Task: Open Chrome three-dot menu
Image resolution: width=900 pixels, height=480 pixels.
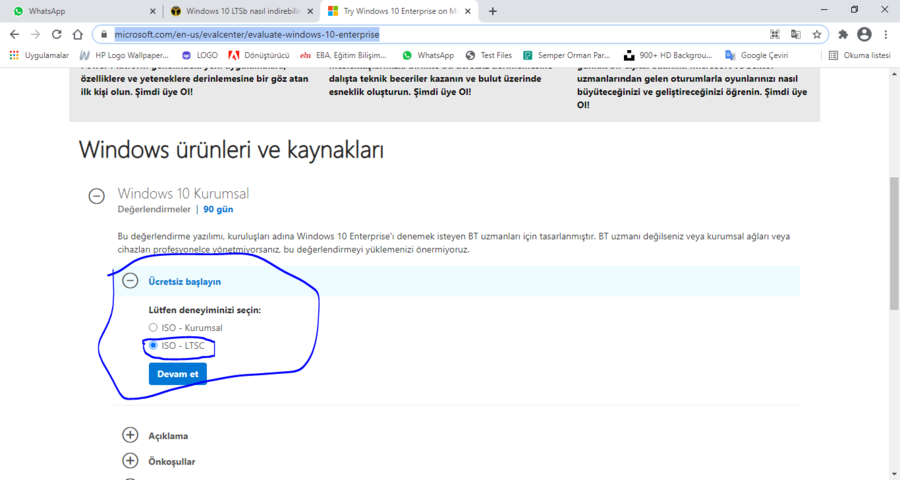Action: pyautogui.click(x=886, y=34)
